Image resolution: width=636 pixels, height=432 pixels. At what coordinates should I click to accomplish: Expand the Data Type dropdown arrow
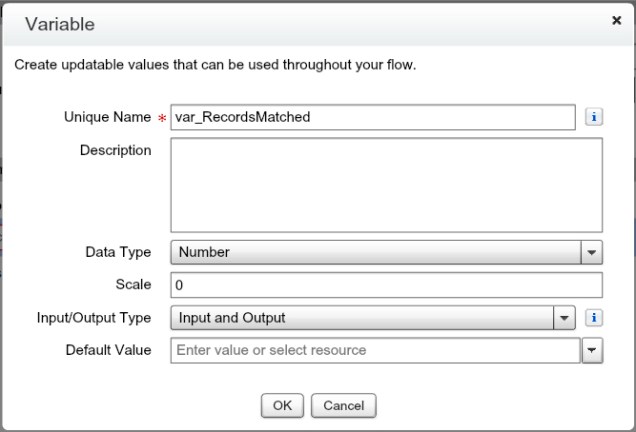[592, 253]
